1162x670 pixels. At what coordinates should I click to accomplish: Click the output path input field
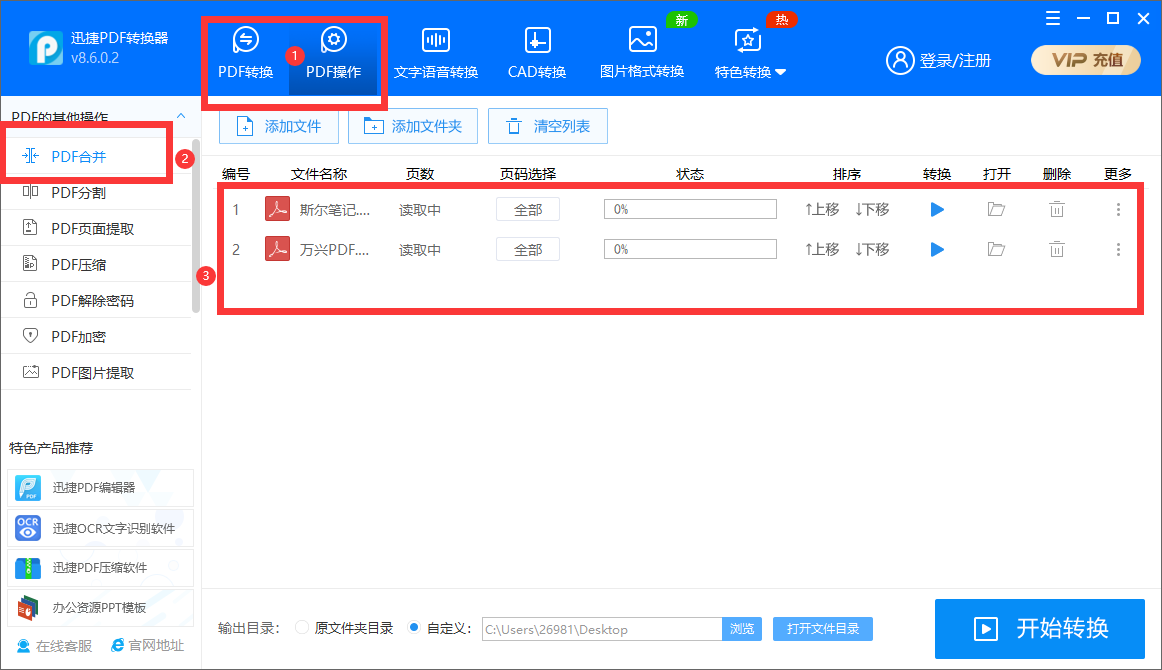[x=601, y=629]
